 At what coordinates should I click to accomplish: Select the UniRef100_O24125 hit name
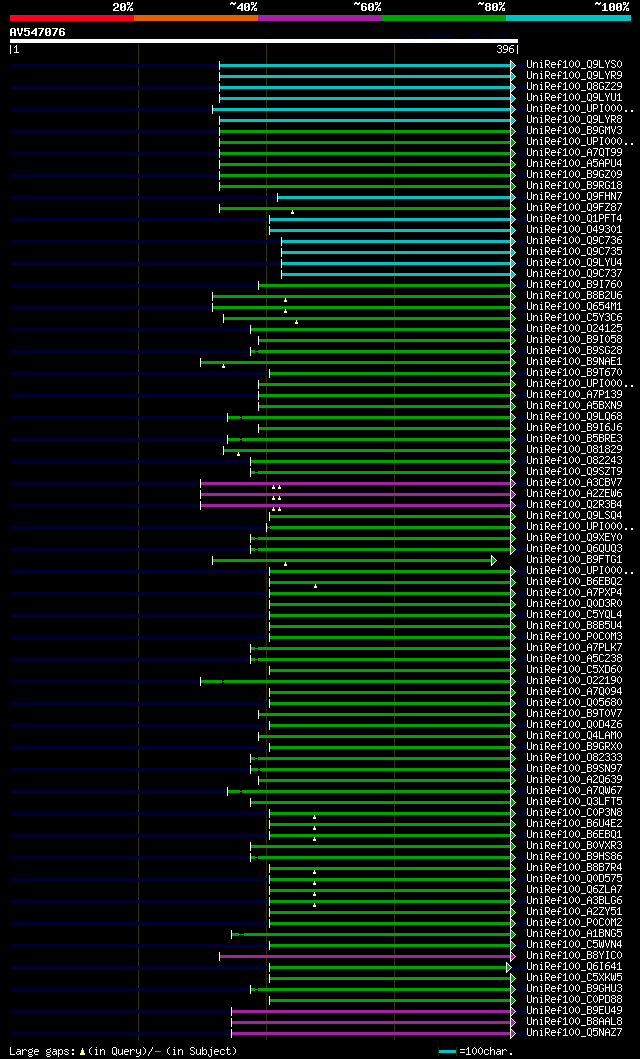pyautogui.click(x=575, y=329)
